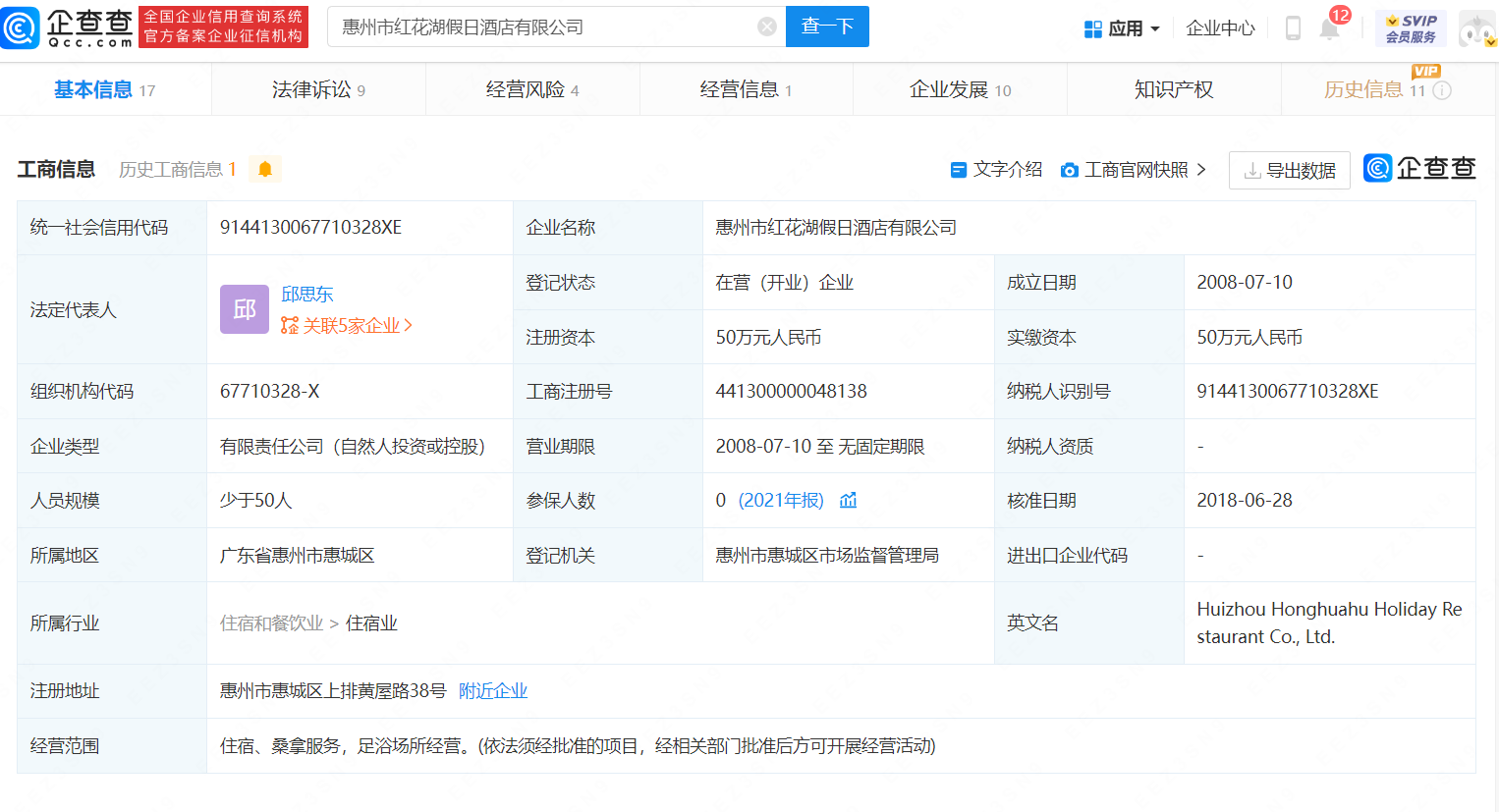
Task: Select organization code 67710328-X
Action: pyautogui.click(x=269, y=391)
